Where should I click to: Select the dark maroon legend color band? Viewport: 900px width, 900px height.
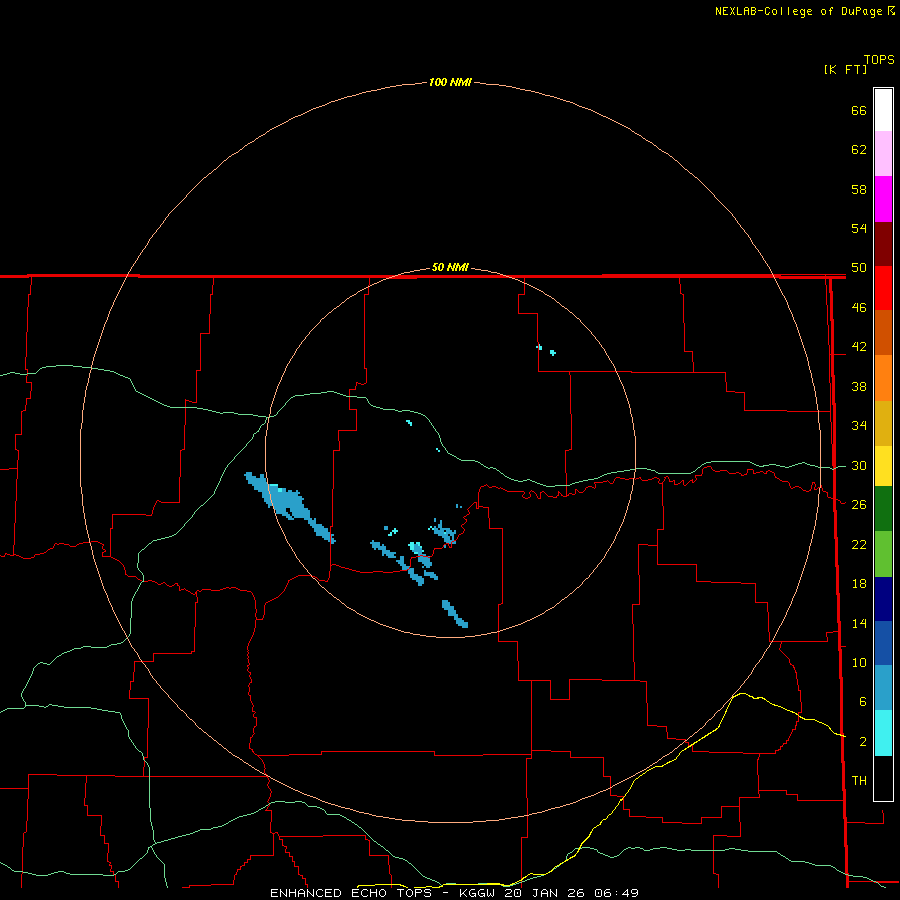click(x=883, y=244)
